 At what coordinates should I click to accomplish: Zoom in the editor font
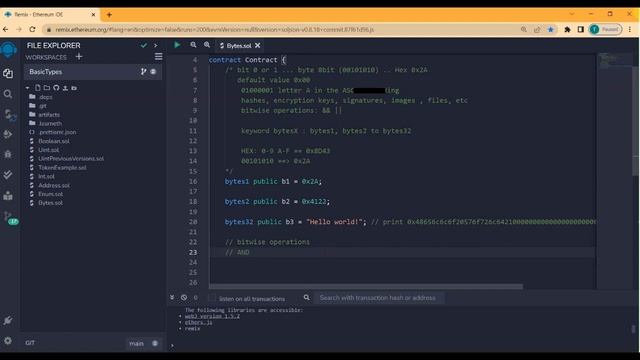(207, 45)
